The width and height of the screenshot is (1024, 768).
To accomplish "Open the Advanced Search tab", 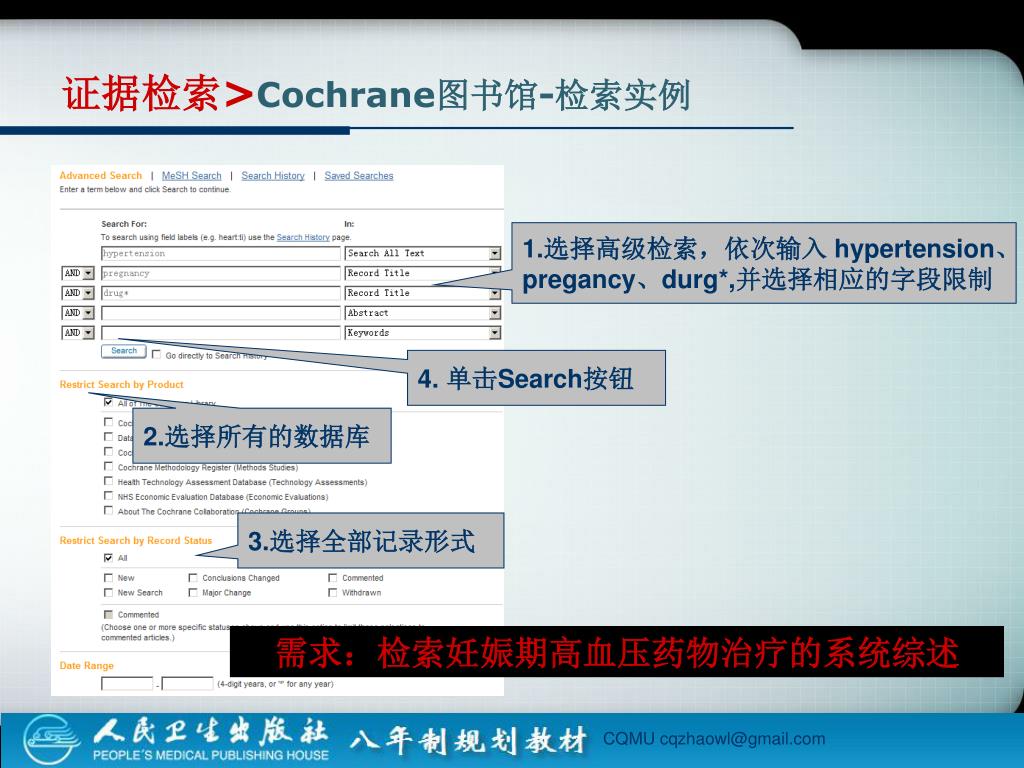I will 101,176.
